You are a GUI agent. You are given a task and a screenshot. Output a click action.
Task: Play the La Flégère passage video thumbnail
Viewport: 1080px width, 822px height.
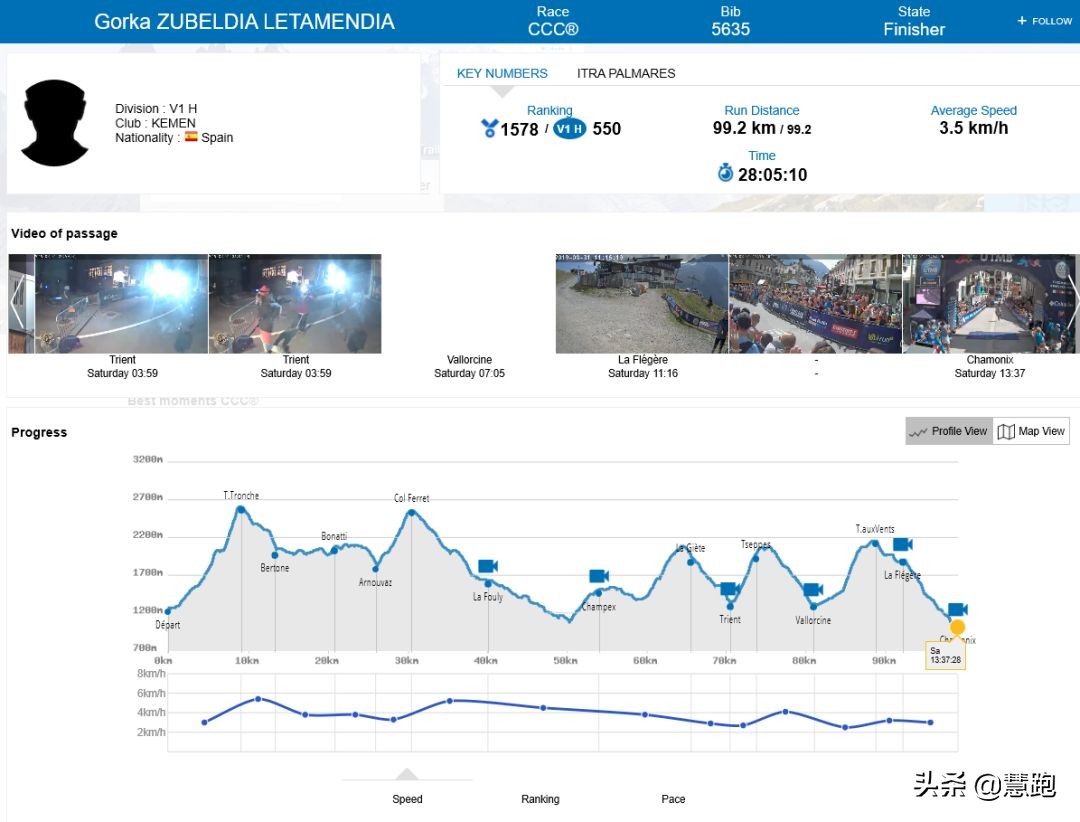click(642, 304)
